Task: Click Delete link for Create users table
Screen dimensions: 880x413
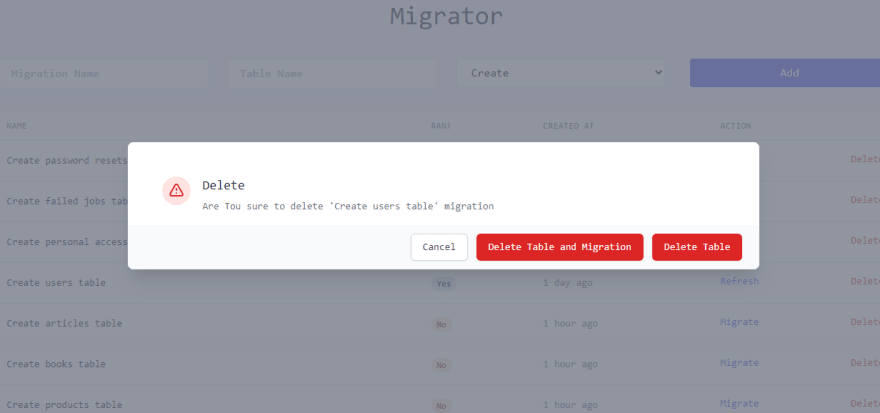Action: (x=865, y=281)
